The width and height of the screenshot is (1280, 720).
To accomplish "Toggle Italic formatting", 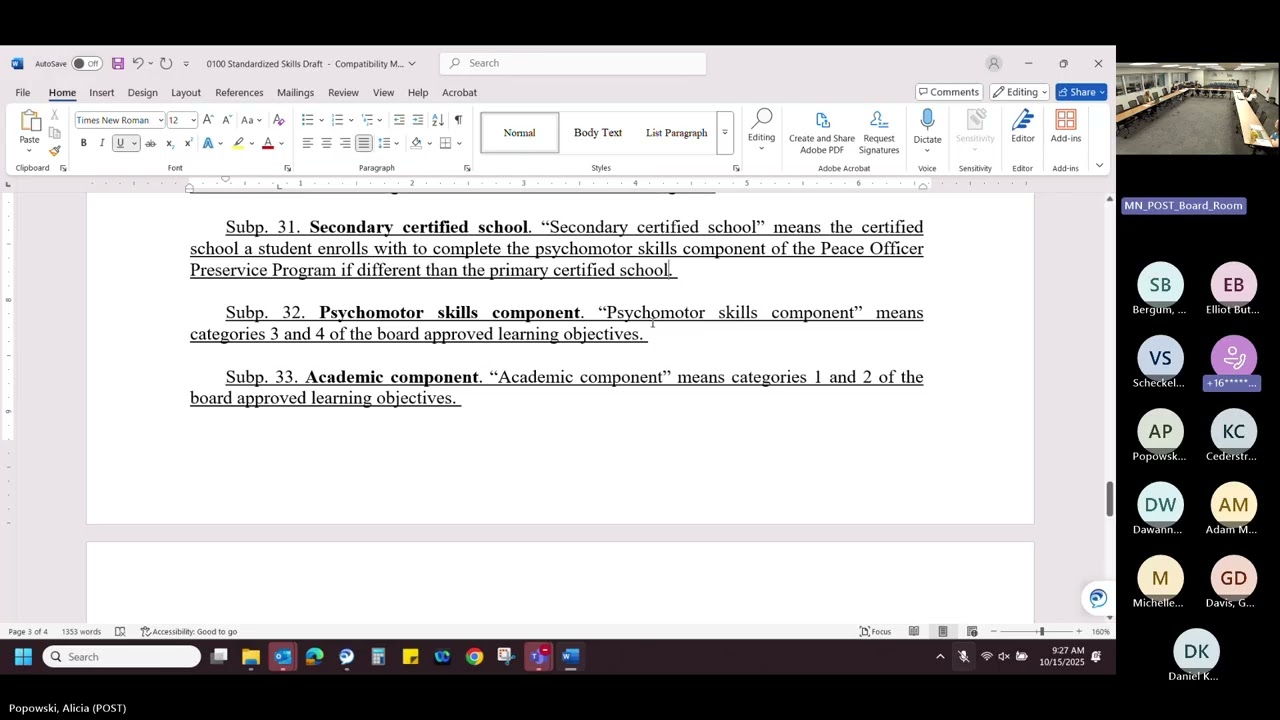I will point(102,143).
